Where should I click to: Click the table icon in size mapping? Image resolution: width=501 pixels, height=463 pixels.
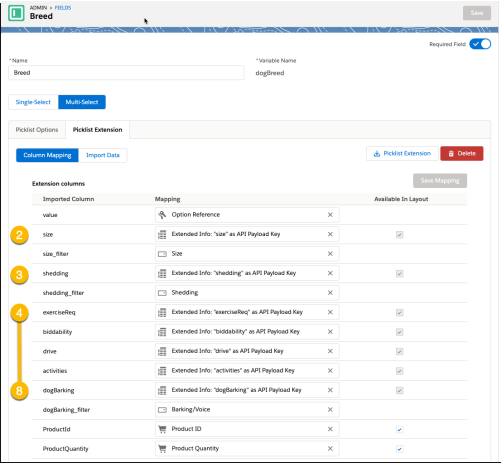[x=162, y=235]
